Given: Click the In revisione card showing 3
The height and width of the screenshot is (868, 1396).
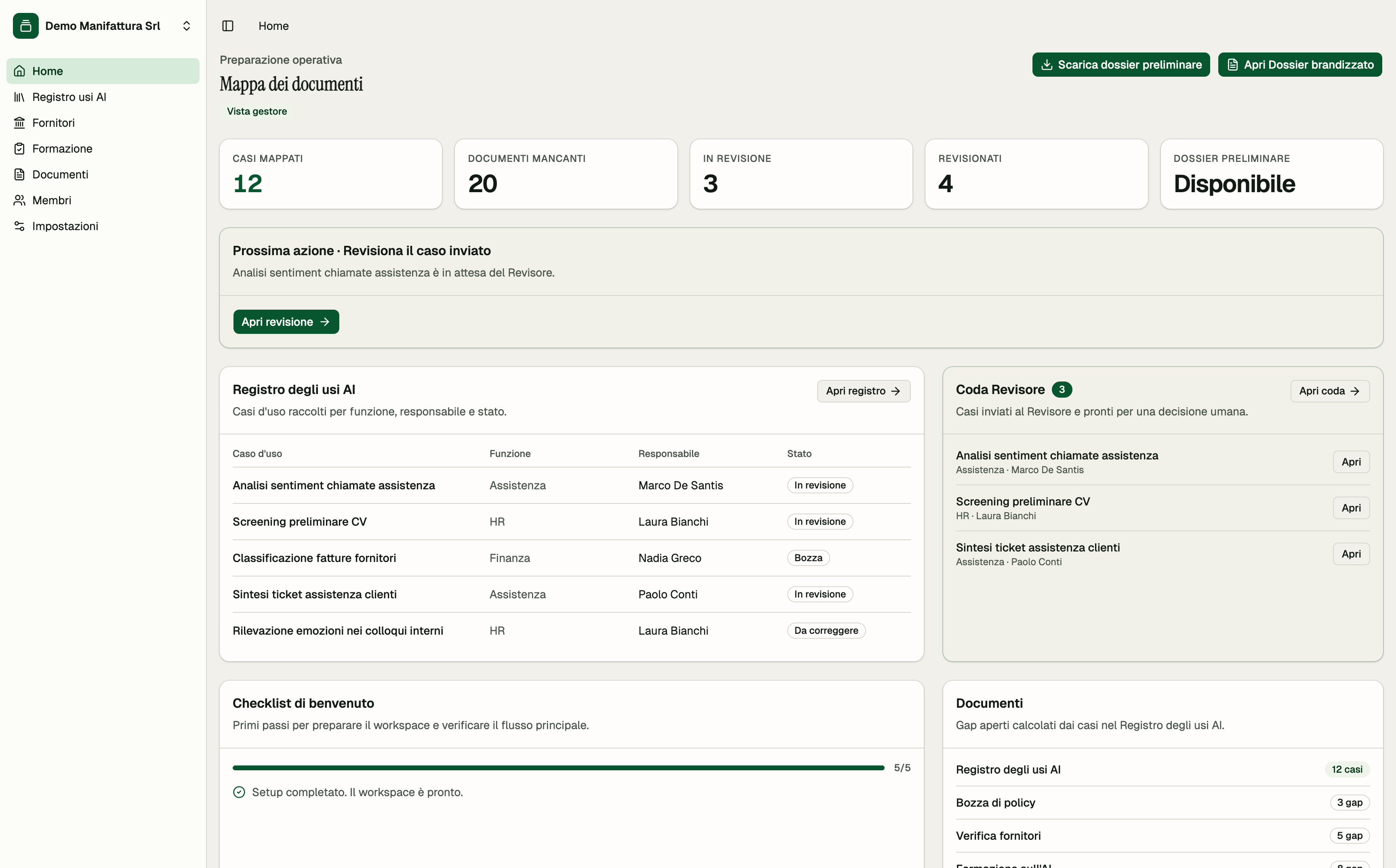Looking at the screenshot, I should (801, 174).
